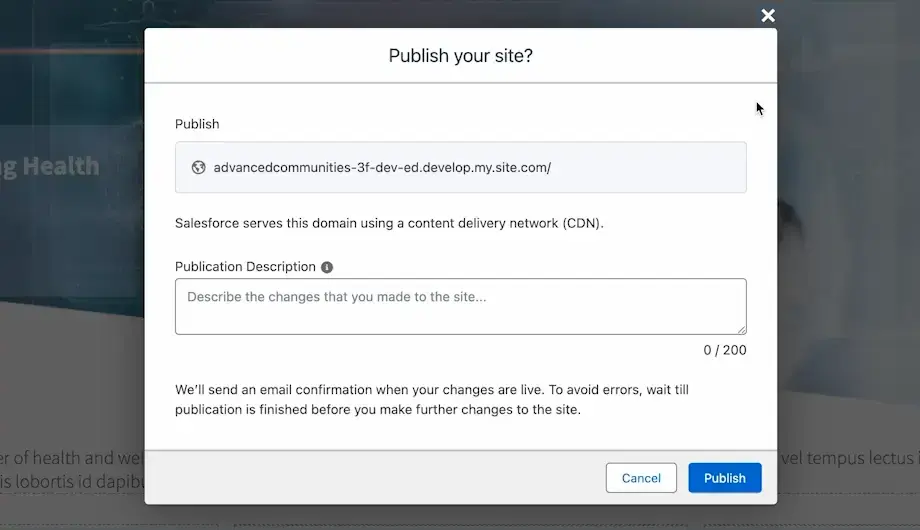Close the Publish your site dialog
The width and height of the screenshot is (920, 530).
(x=767, y=15)
